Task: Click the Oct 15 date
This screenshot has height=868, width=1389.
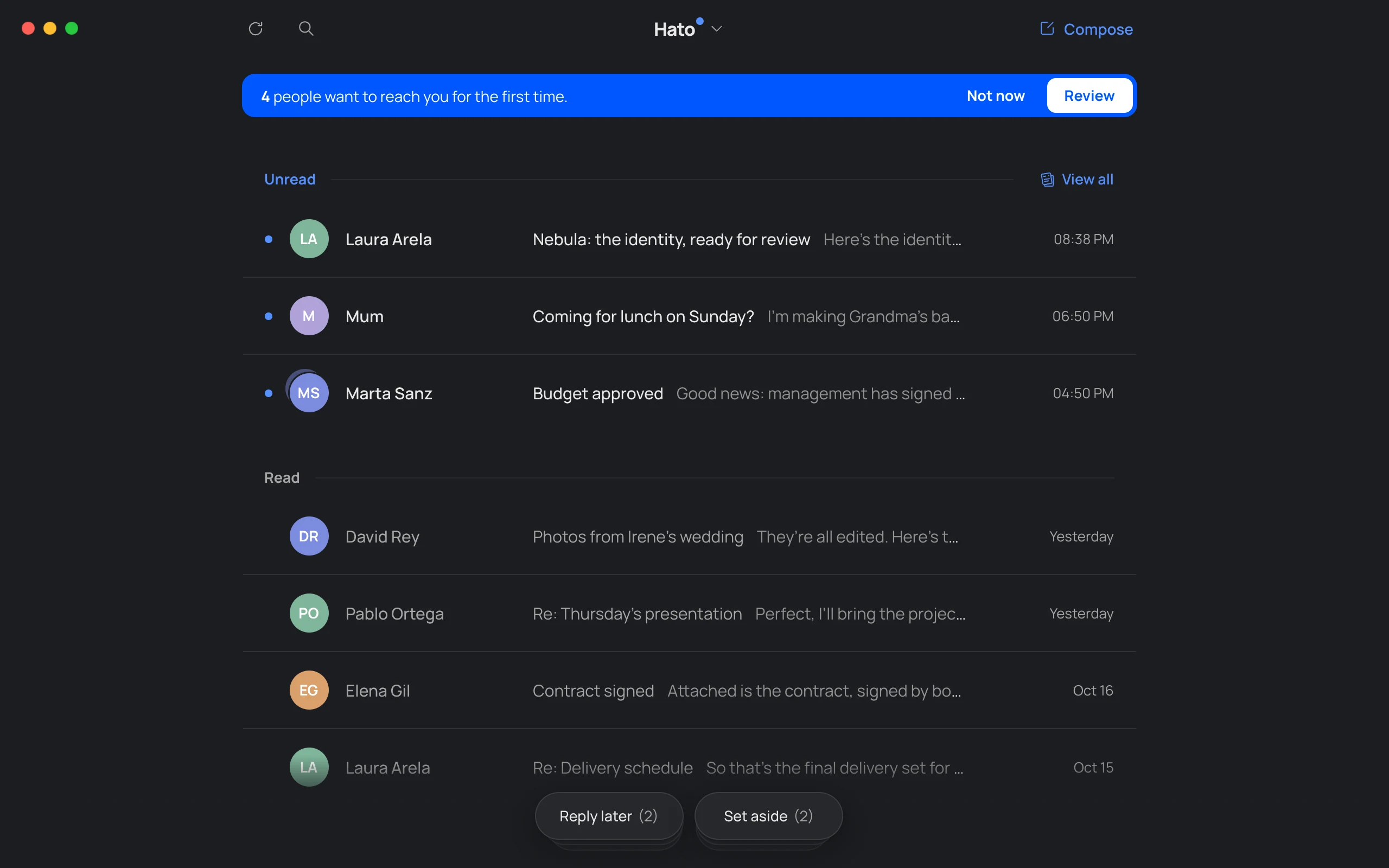Action: pos(1093,768)
